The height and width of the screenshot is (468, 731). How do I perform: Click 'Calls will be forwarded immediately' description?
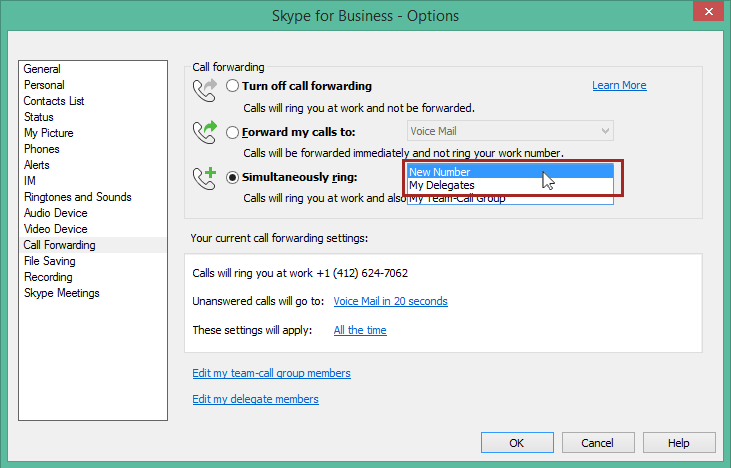403,153
